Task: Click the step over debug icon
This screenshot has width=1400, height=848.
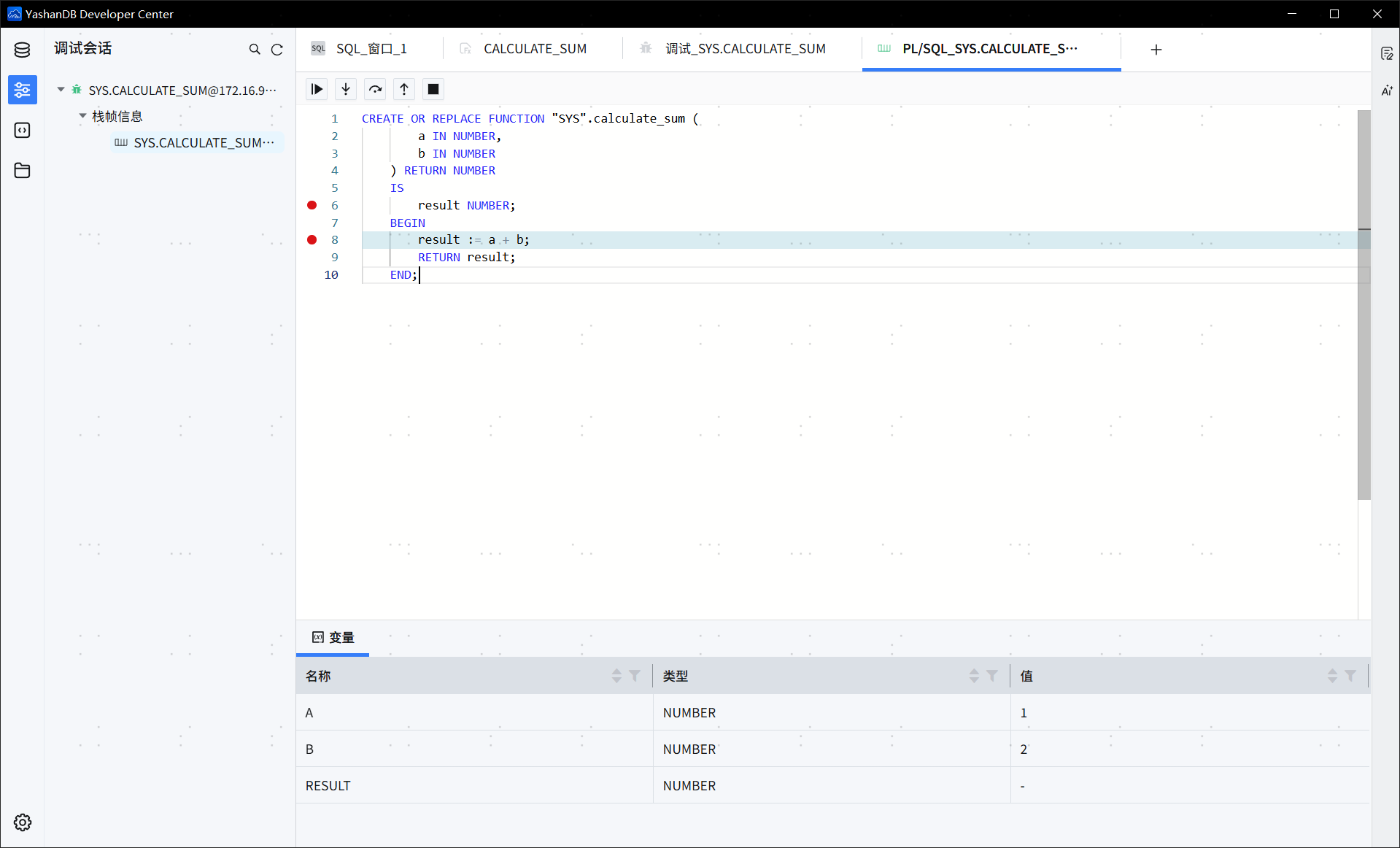Action: (375, 89)
